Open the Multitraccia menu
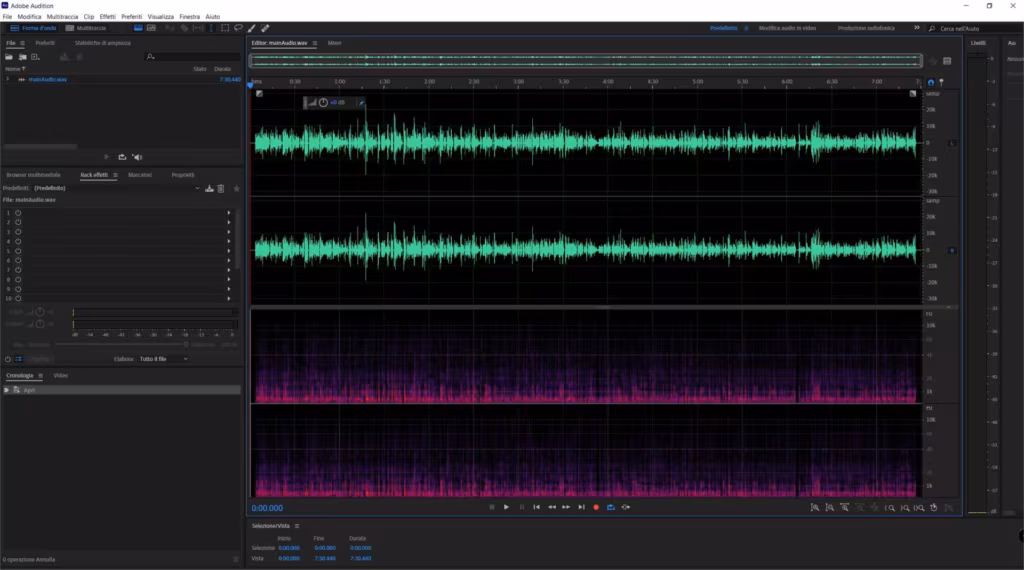Viewport: 1024px width, 570px height. click(62, 16)
